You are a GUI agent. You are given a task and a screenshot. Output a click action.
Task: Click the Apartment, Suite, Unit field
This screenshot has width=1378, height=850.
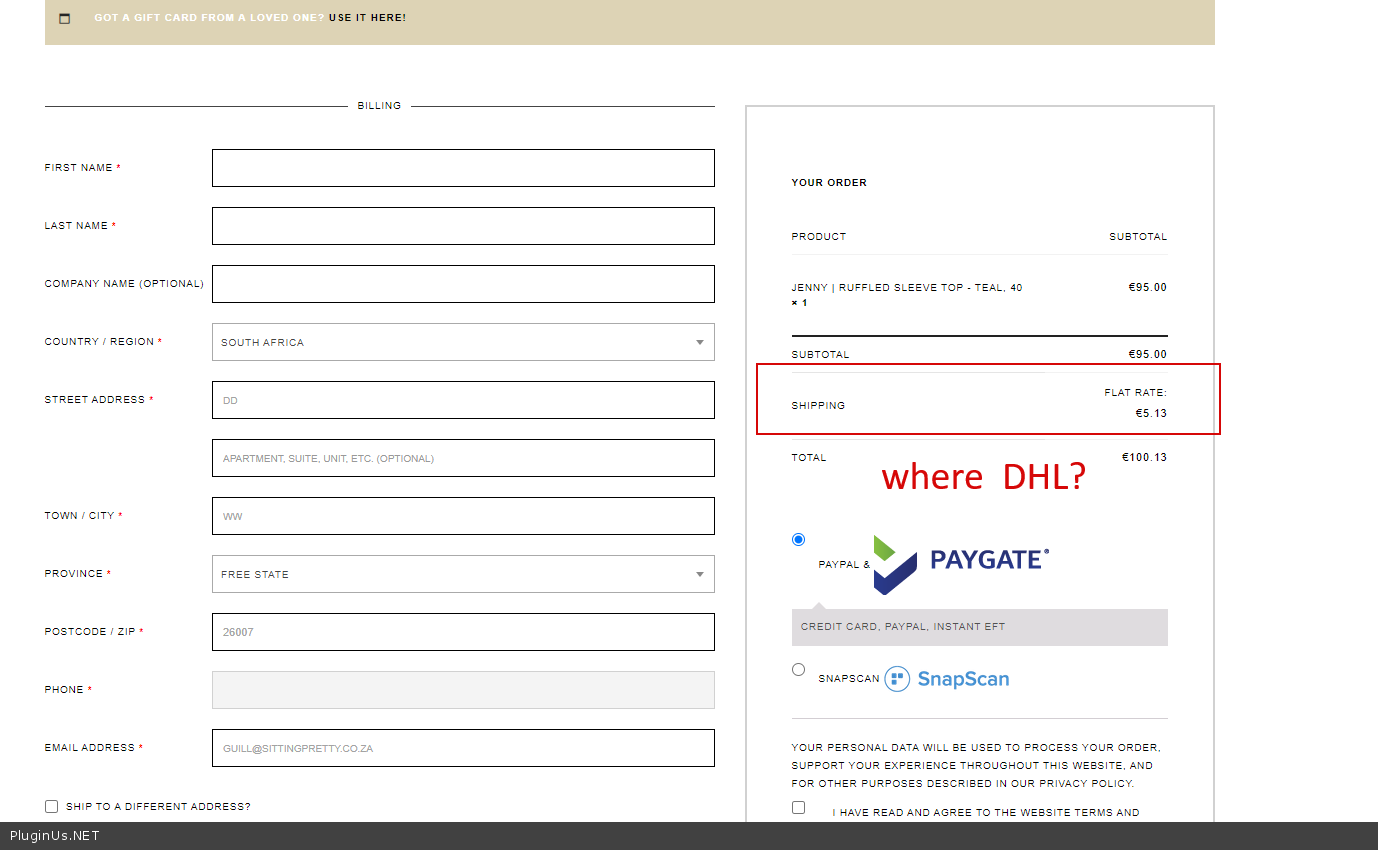point(463,458)
